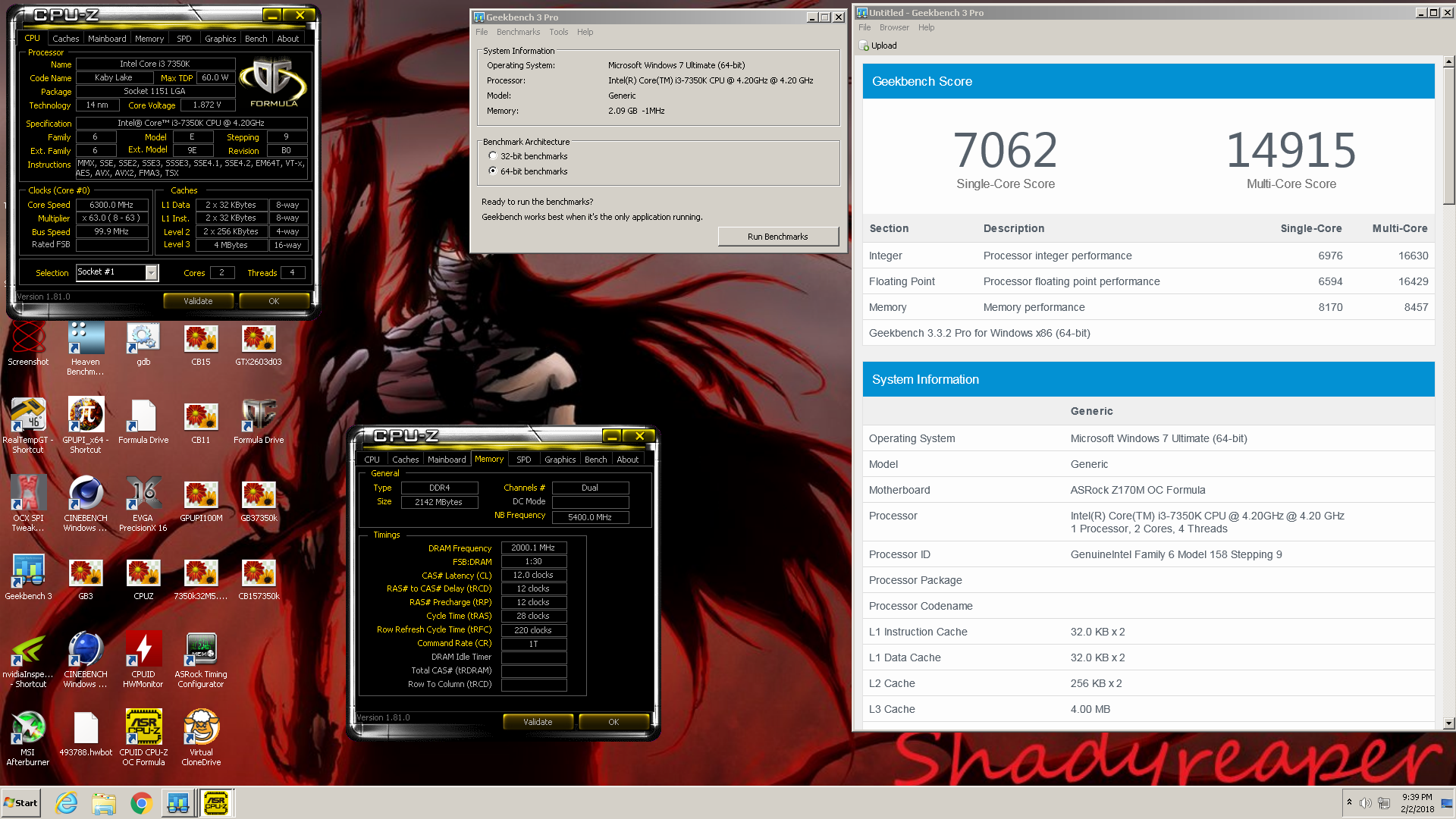Launch the RealTempGT shortcut
This screenshot has width=1456, height=819.
pyautogui.click(x=28, y=426)
